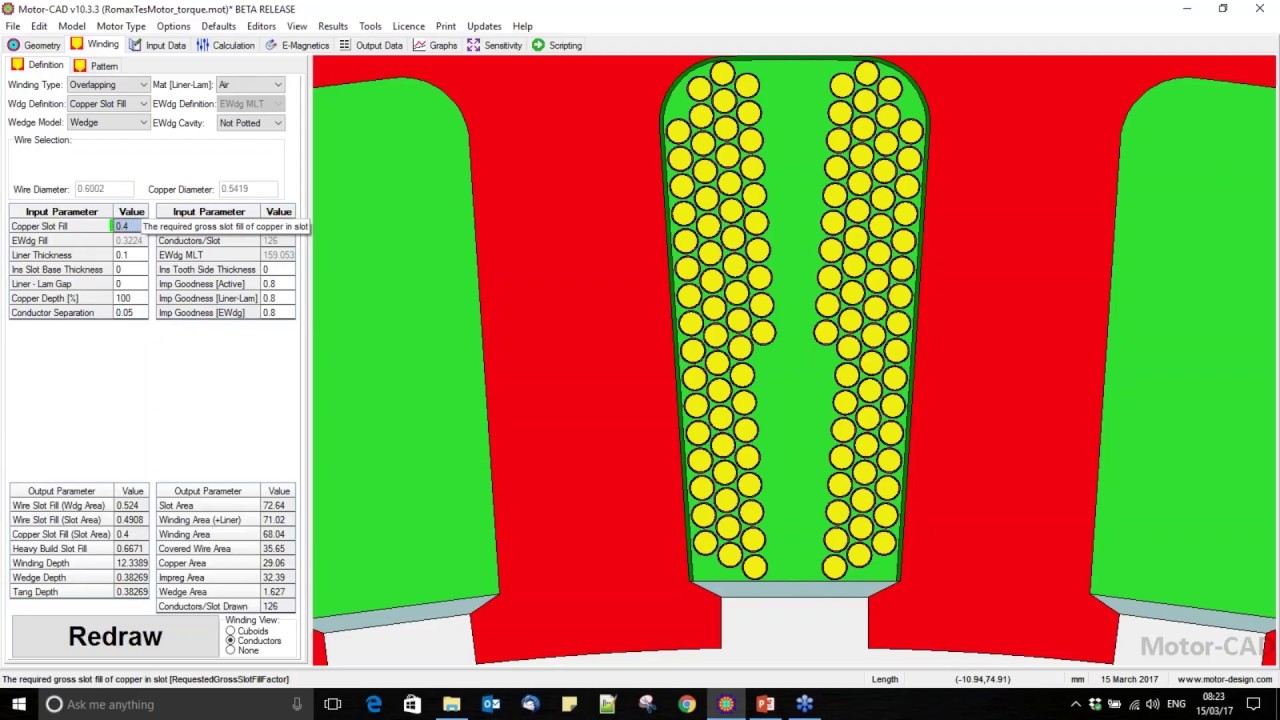1280x720 pixels.
Task: Select the Winding Depth output value 12.3389
Action: 131,563
